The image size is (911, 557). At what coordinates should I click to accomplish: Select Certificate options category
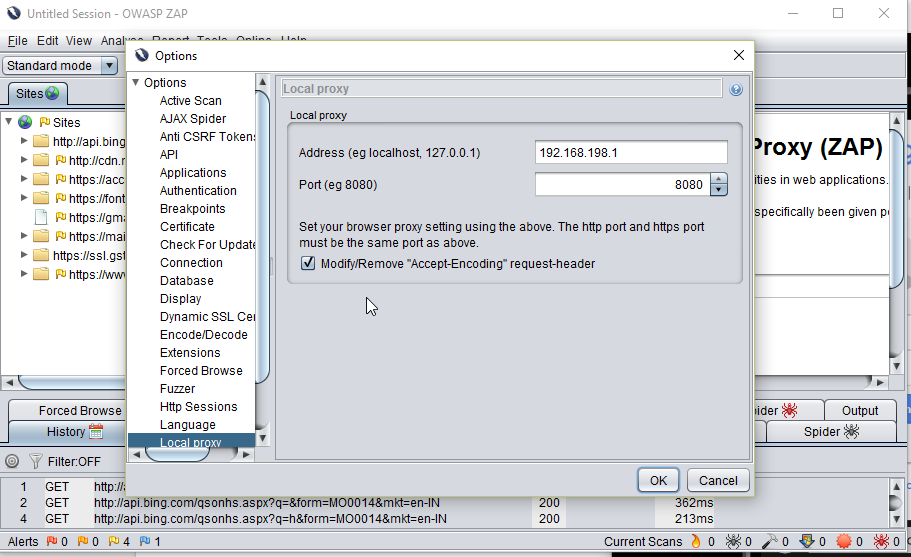pyautogui.click(x=187, y=227)
